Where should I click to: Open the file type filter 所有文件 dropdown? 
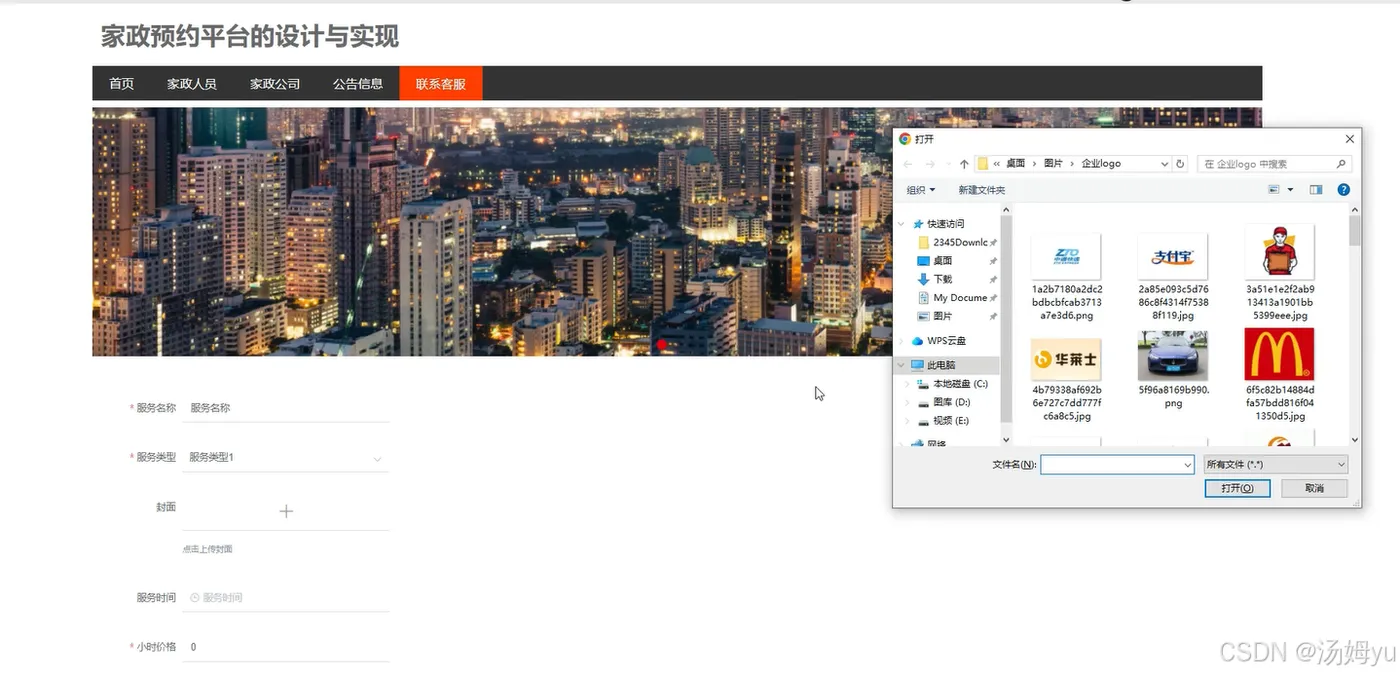coord(1276,465)
